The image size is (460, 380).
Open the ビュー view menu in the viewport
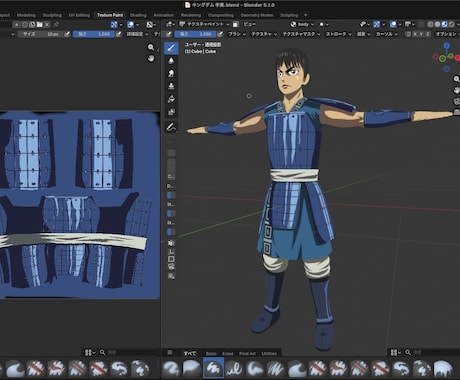click(x=249, y=24)
